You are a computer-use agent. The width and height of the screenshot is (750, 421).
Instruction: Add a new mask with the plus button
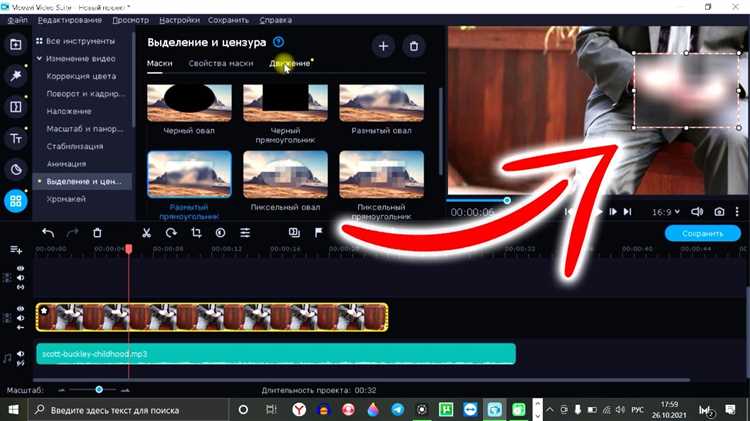pyautogui.click(x=383, y=46)
